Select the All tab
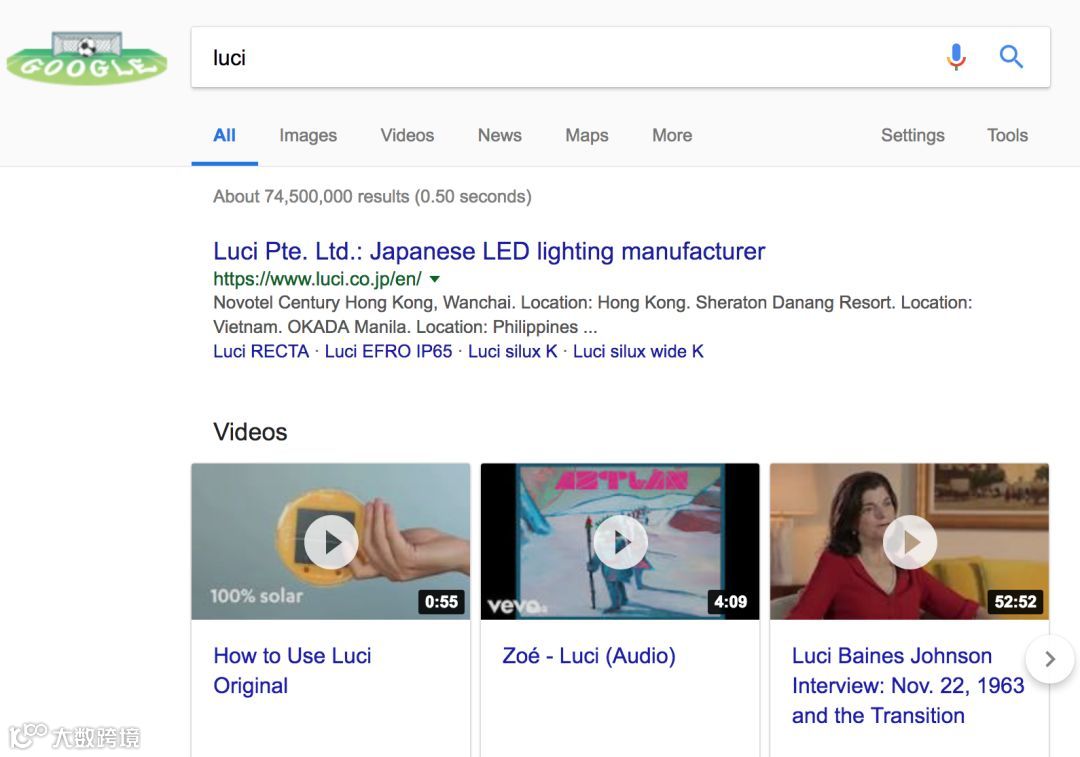Viewport: 1080px width, 757px height. pos(225,135)
